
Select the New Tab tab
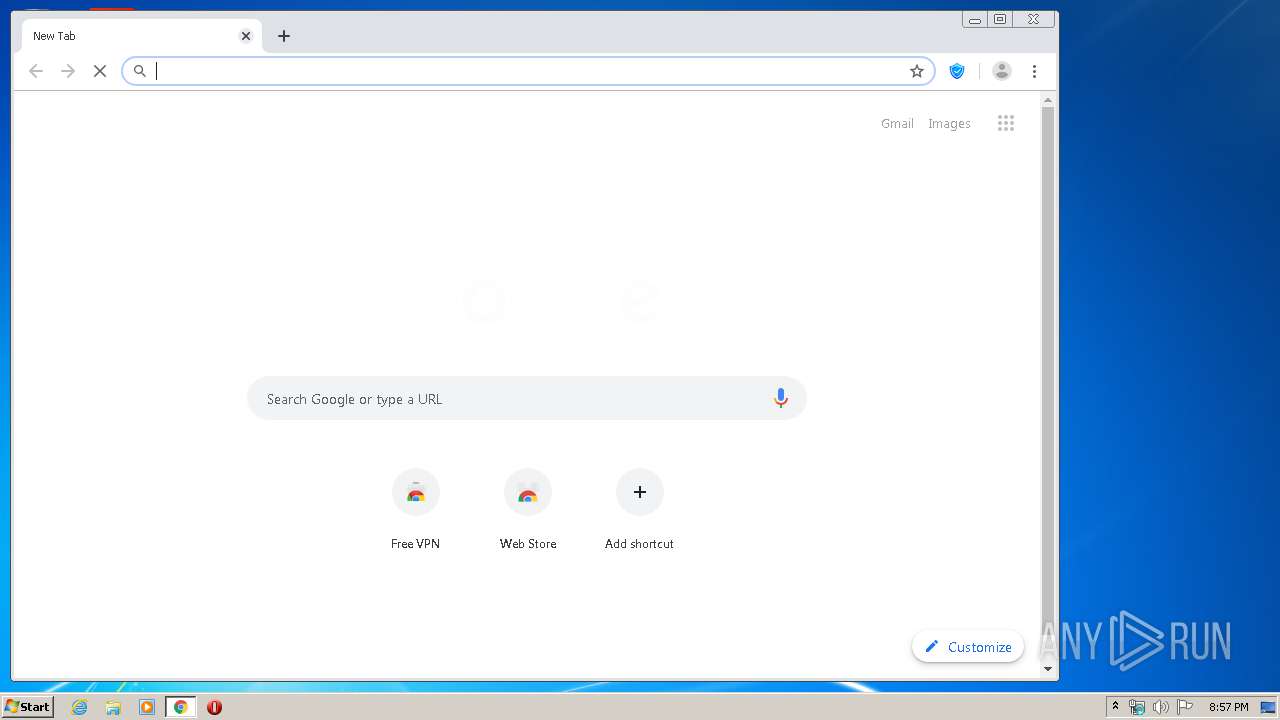(x=141, y=36)
